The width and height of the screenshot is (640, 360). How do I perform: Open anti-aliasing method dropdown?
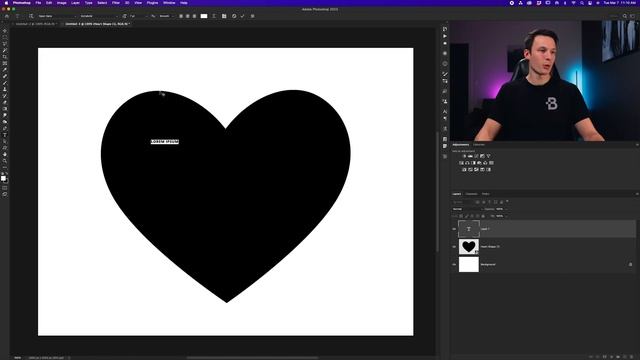(167, 16)
